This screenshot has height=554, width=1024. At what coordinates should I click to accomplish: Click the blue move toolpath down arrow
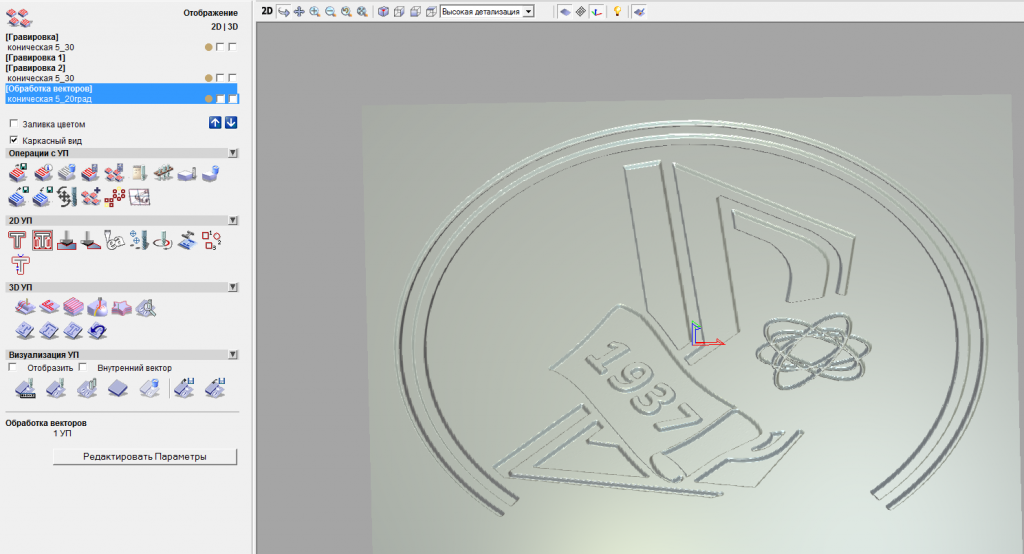click(231, 122)
